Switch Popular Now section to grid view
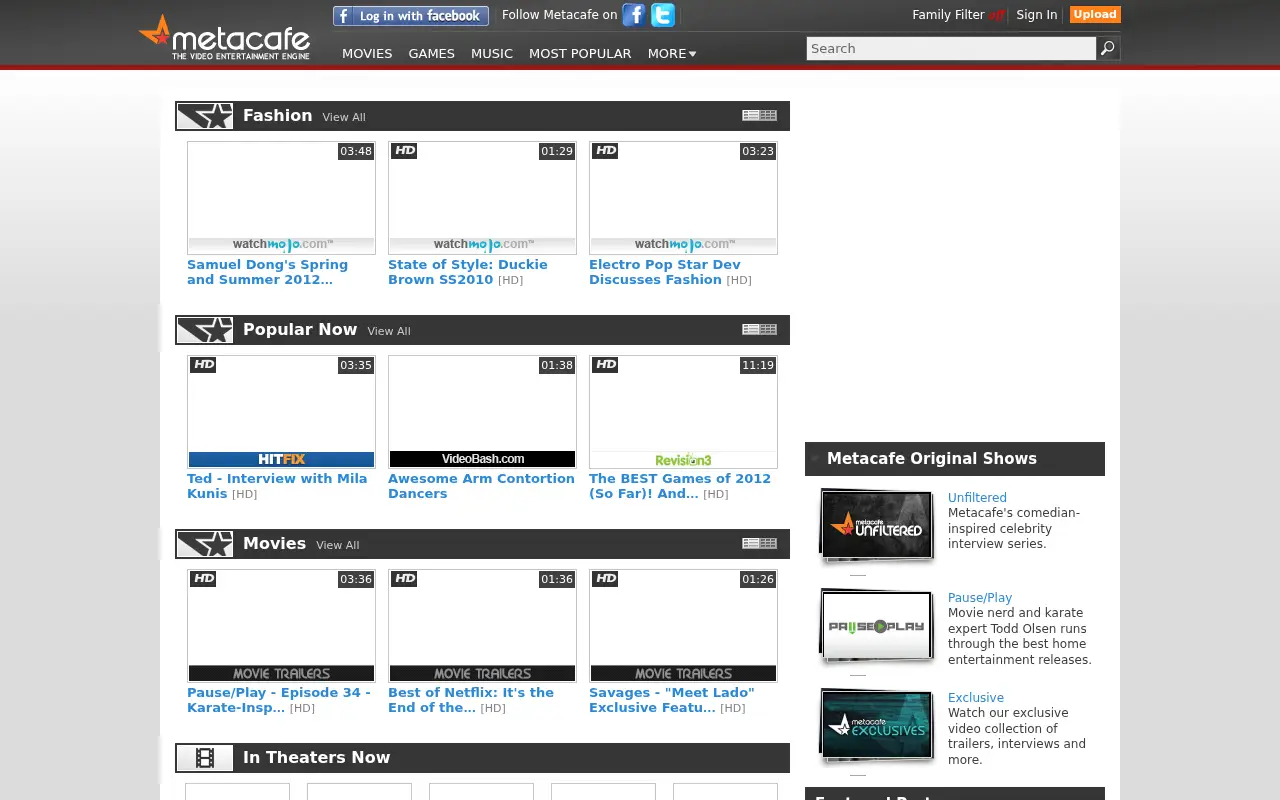 coord(768,329)
